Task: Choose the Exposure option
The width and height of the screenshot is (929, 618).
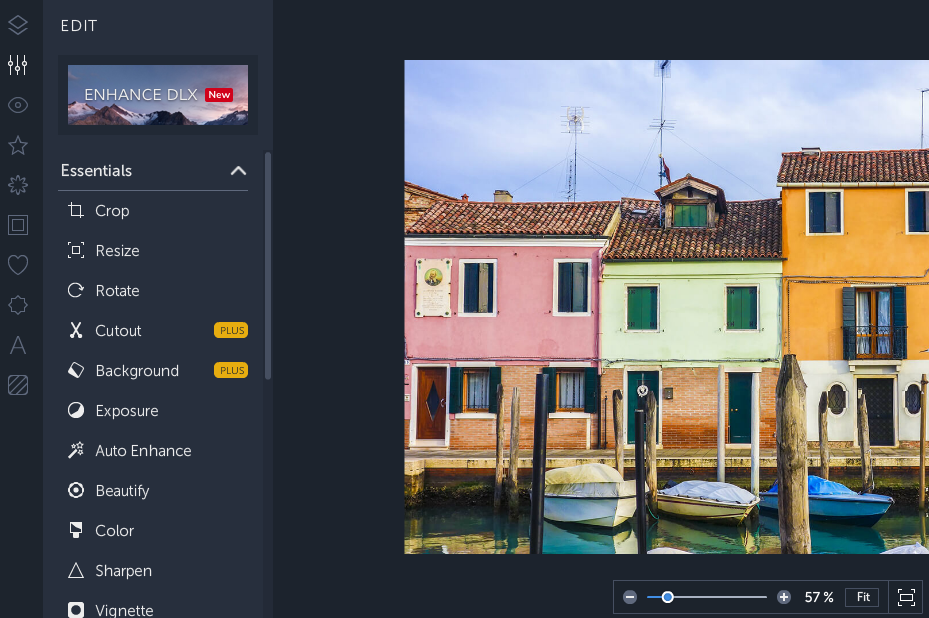Action: click(126, 411)
